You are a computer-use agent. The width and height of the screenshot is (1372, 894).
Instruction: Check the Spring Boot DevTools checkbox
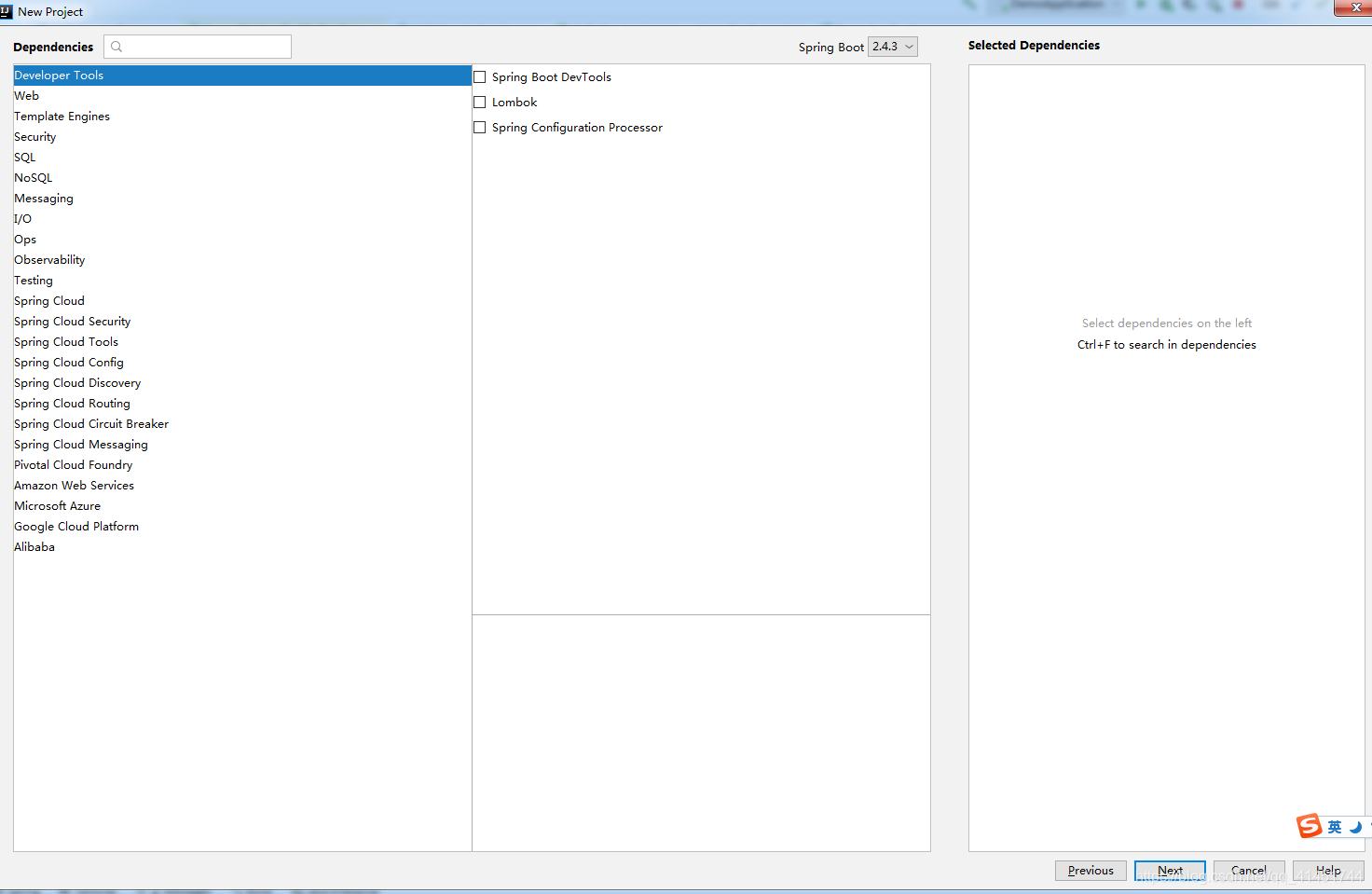480,77
